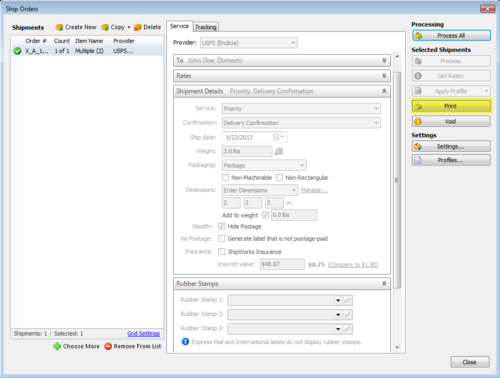Click the green check status icon for order X_A_1
This screenshot has height=378, width=500.
point(17,51)
